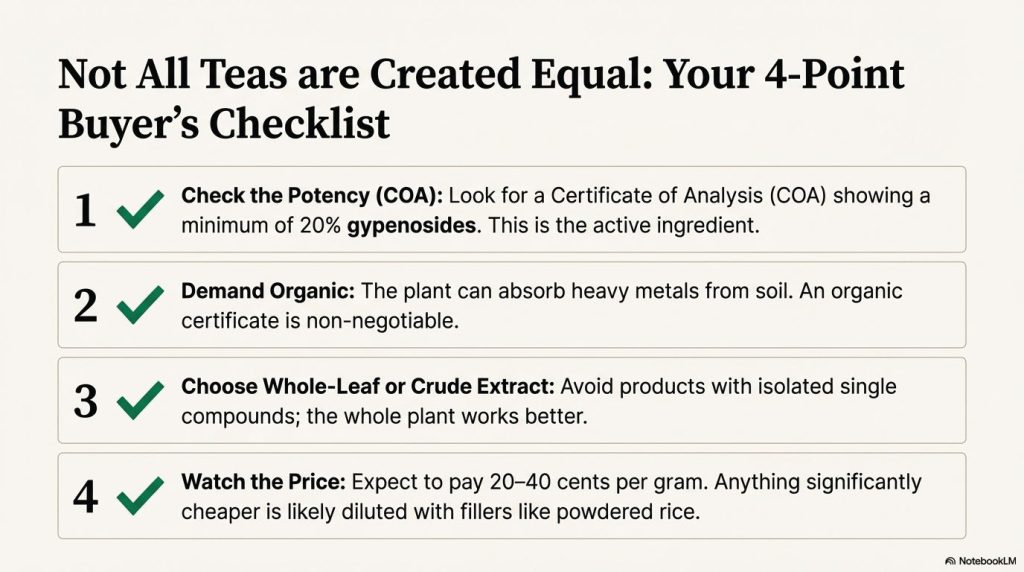The width and height of the screenshot is (1024, 572).
Task: Click the "isolated single" text in item 3
Action: coord(828,387)
